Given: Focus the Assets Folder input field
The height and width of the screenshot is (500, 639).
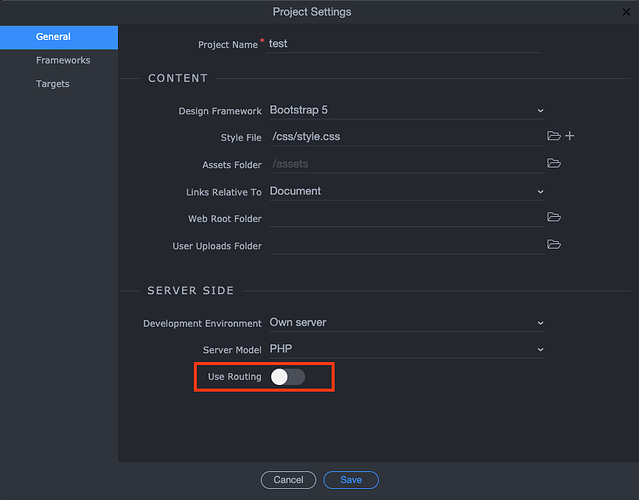Looking at the screenshot, I should (407, 164).
